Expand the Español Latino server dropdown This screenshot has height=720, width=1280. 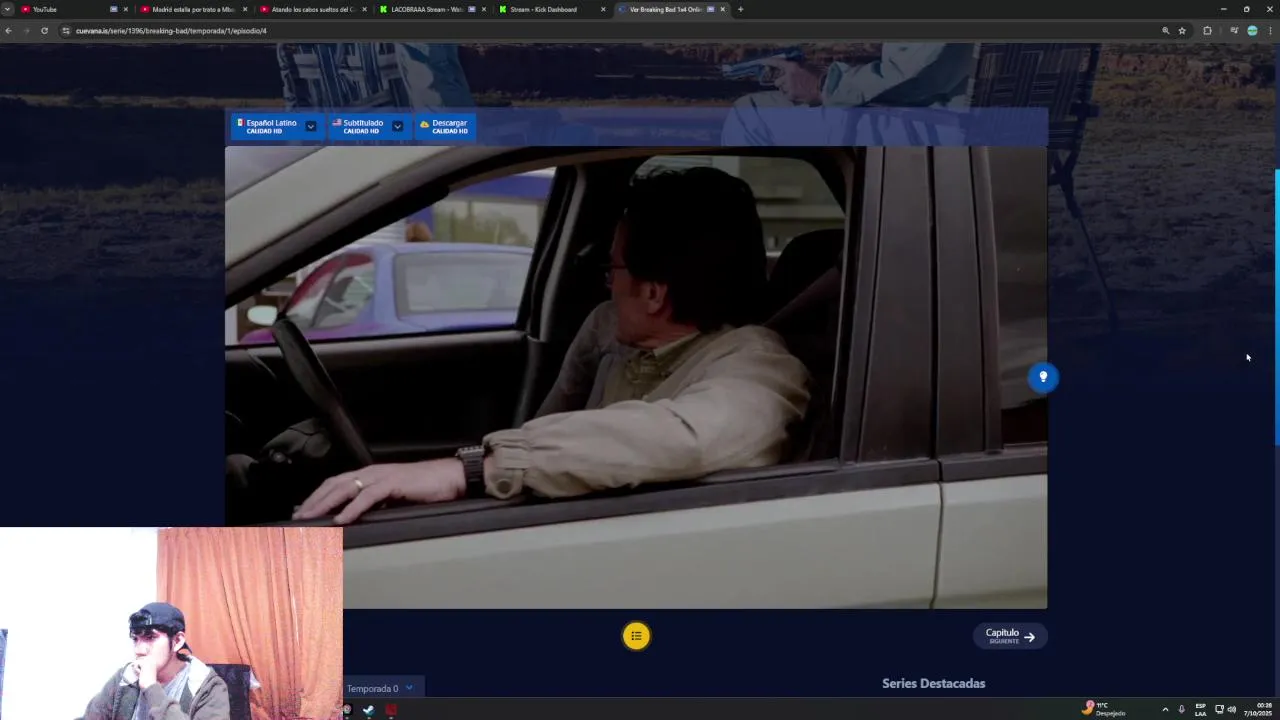[311, 126]
